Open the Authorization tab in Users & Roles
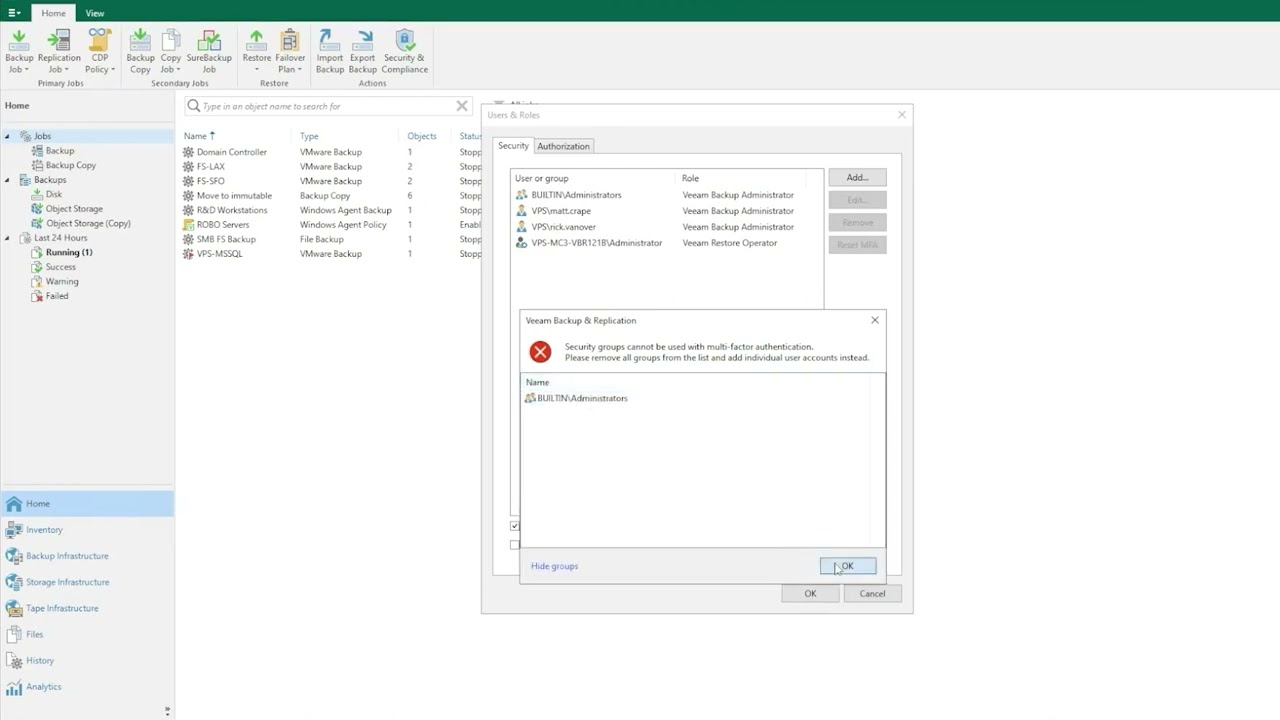Image resolution: width=1280 pixels, height=720 pixels. pos(563,146)
